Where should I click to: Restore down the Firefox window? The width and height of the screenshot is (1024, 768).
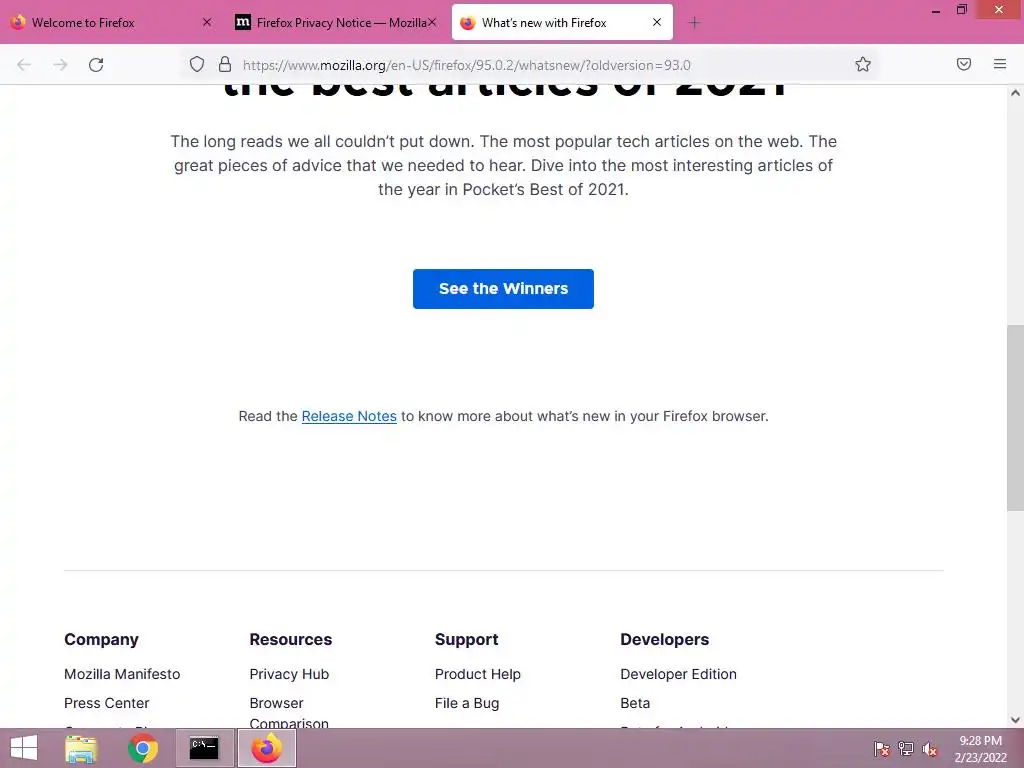click(962, 10)
